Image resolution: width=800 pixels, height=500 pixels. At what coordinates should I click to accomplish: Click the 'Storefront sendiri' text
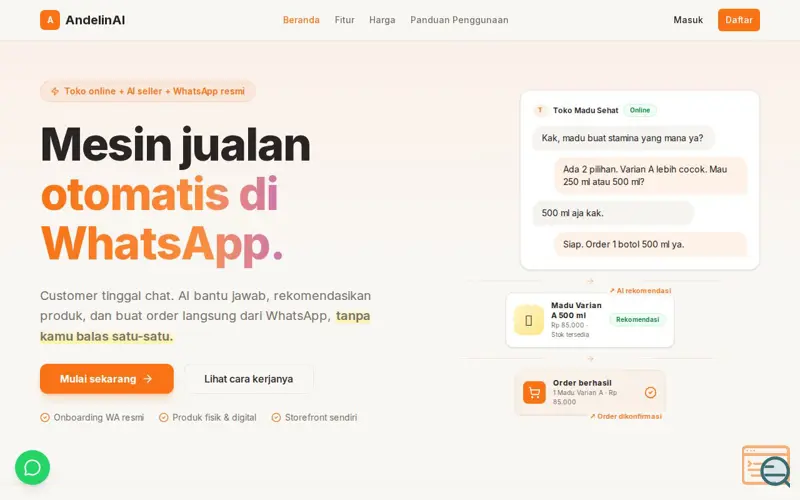(321, 417)
